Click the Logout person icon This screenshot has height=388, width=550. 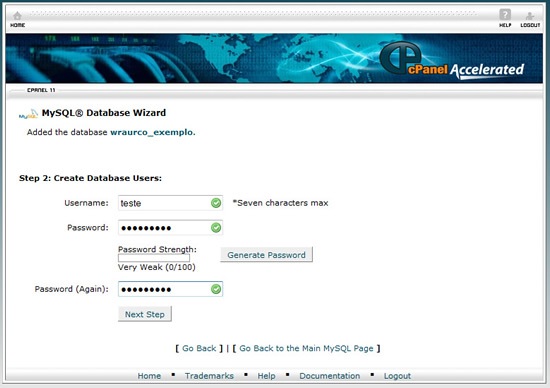(x=530, y=16)
